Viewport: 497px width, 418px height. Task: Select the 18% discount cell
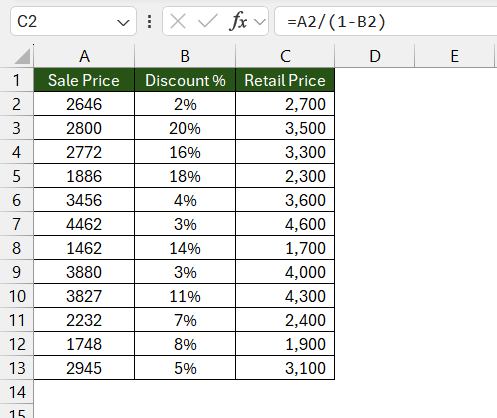click(x=185, y=176)
